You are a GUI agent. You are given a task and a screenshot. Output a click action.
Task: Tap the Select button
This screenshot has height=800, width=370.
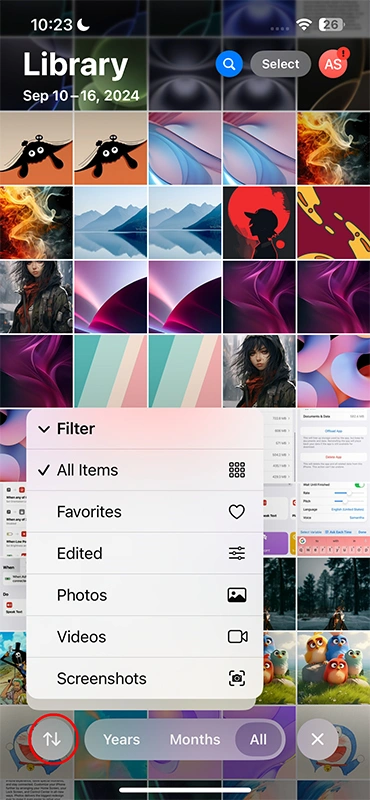(x=281, y=64)
